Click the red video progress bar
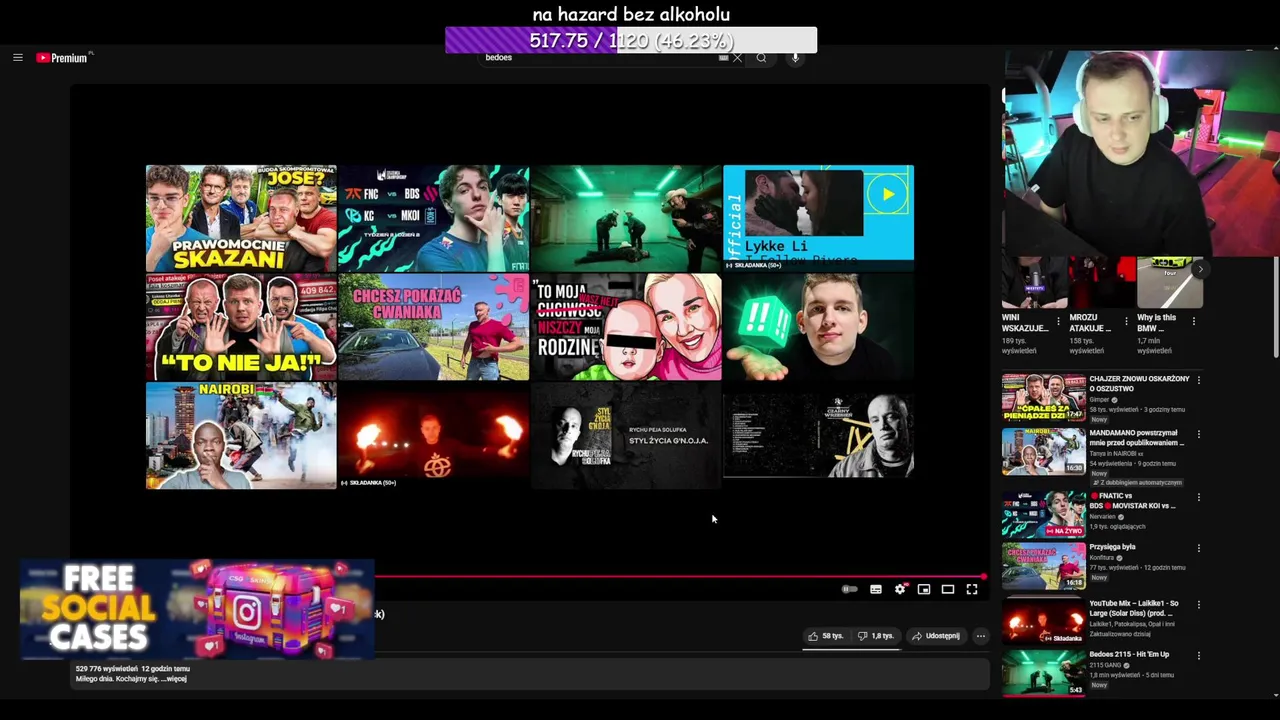This screenshot has height=720, width=1280. (x=680, y=577)
